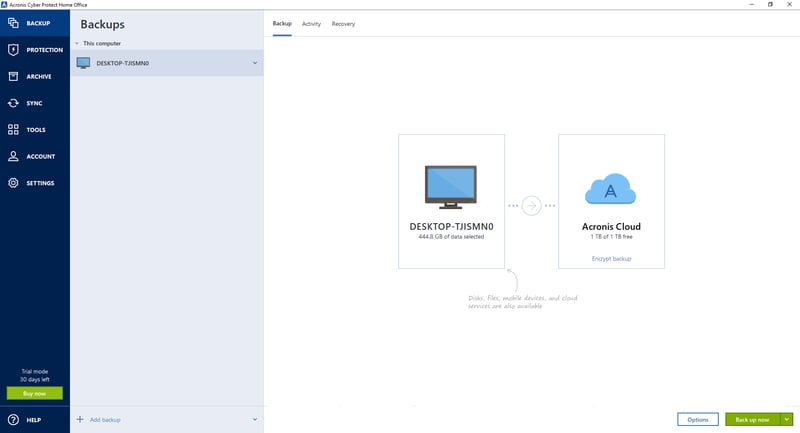Click the Acronis Cloud destination title
The image size is (800, 433).
coord(611,226)
